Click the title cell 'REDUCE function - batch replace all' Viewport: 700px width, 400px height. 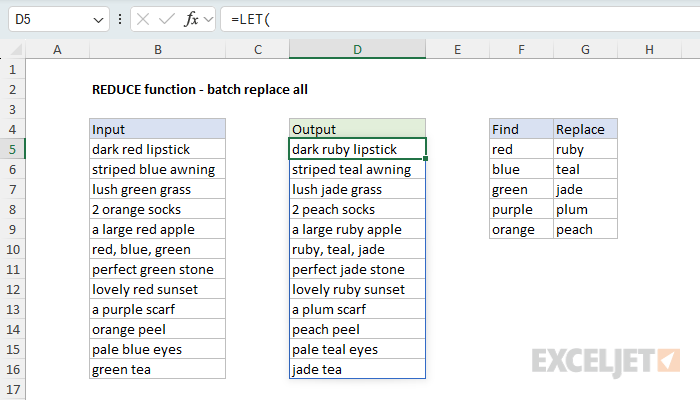[200, 89]
